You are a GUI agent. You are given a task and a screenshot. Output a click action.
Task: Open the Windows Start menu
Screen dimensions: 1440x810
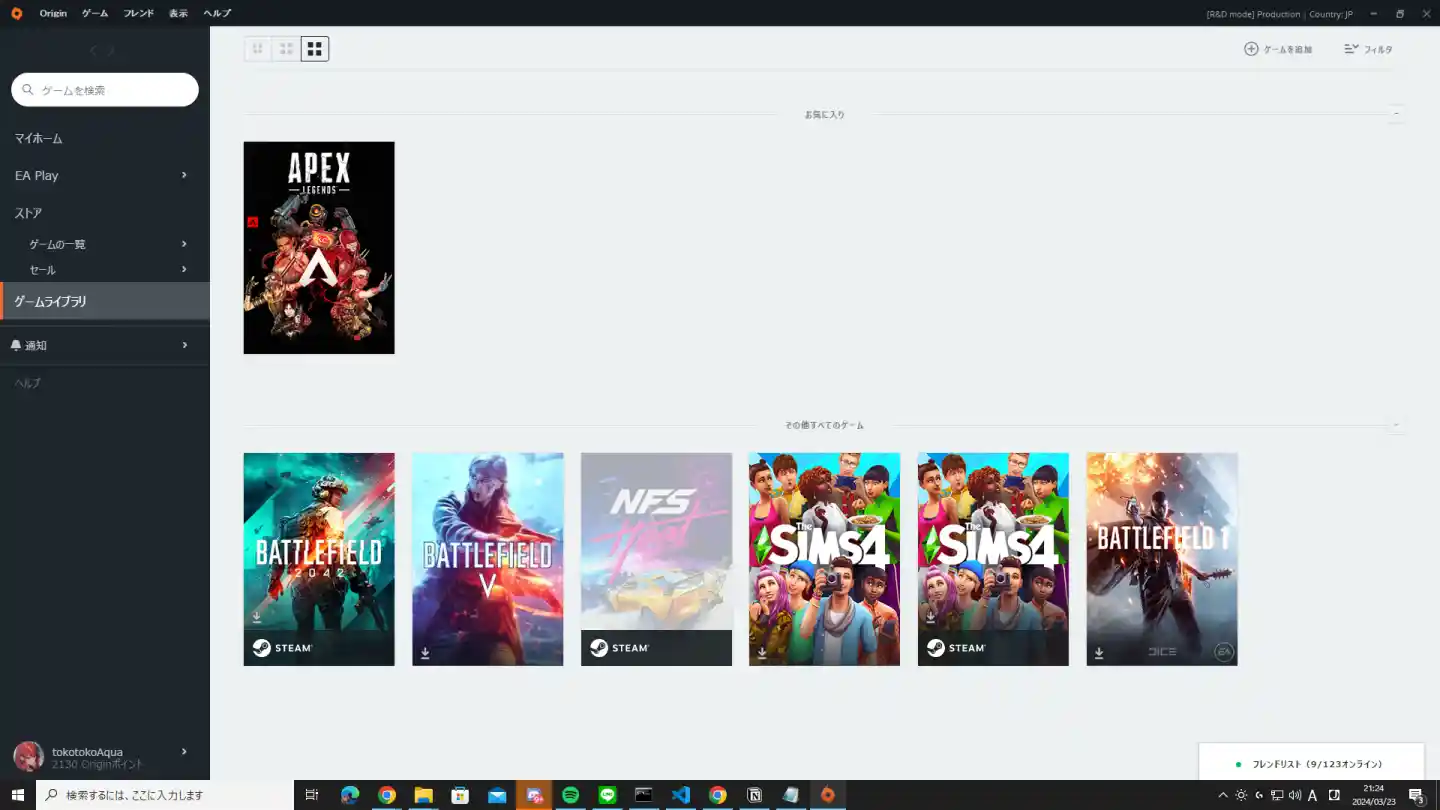17,795
